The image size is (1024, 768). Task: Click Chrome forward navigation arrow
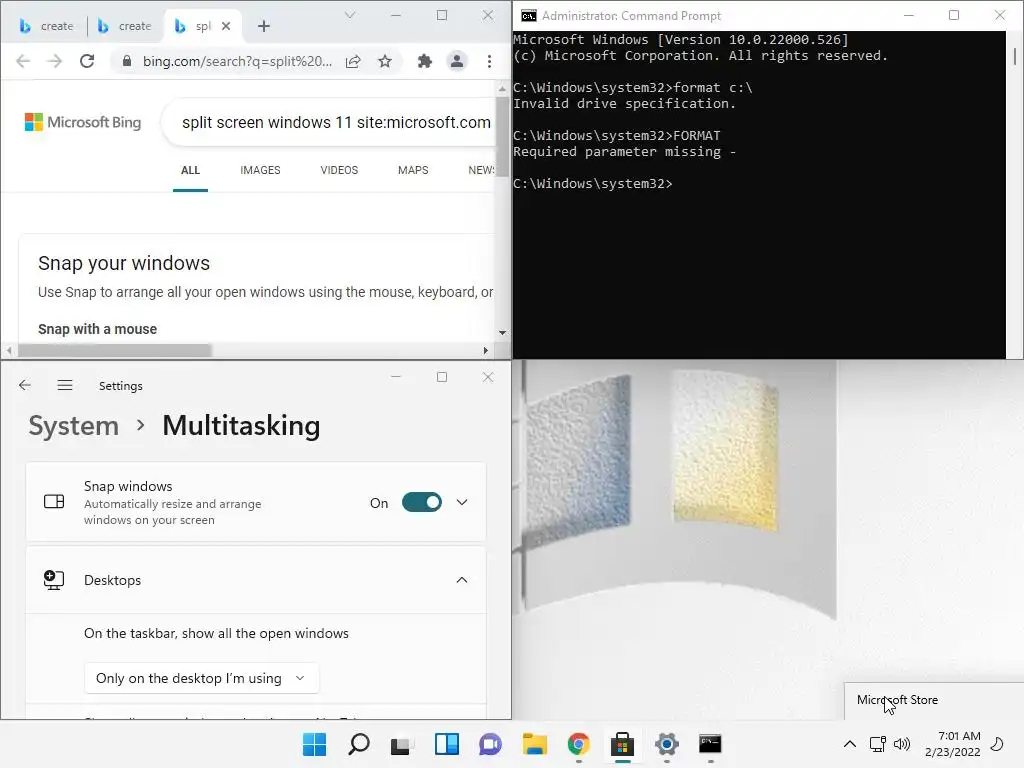(55, 61)
